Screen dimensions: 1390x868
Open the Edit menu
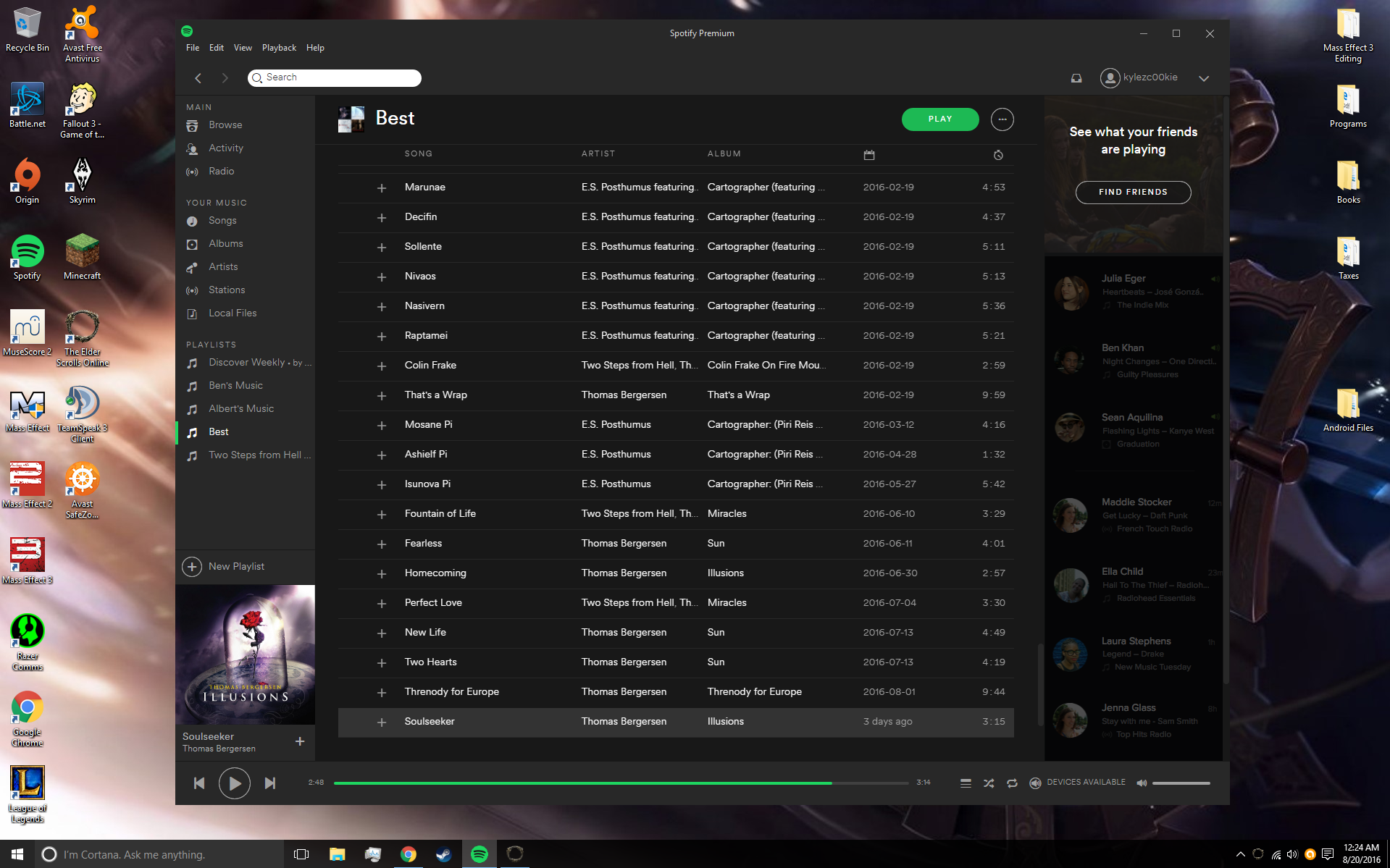pos(217,48)
